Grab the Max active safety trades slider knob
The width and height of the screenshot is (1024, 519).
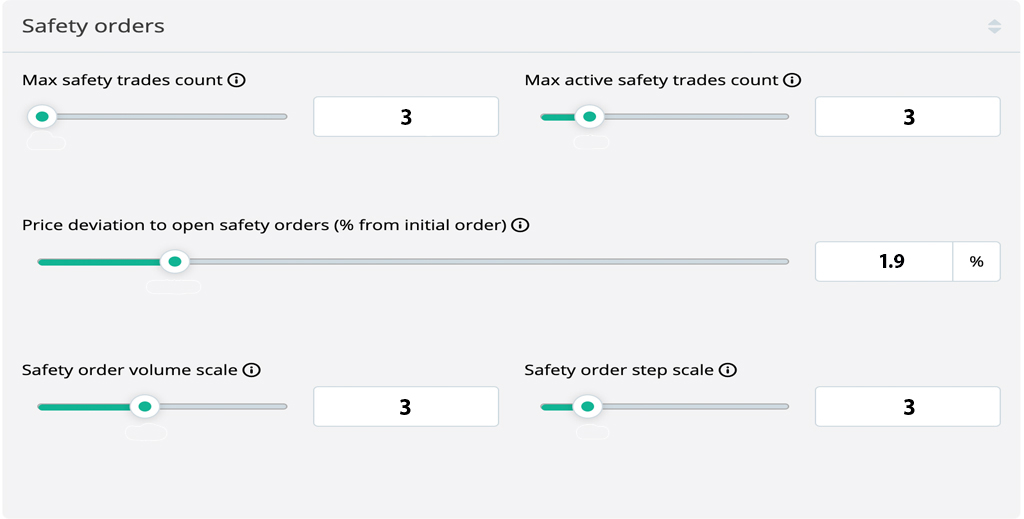click(x=590, y=117)
